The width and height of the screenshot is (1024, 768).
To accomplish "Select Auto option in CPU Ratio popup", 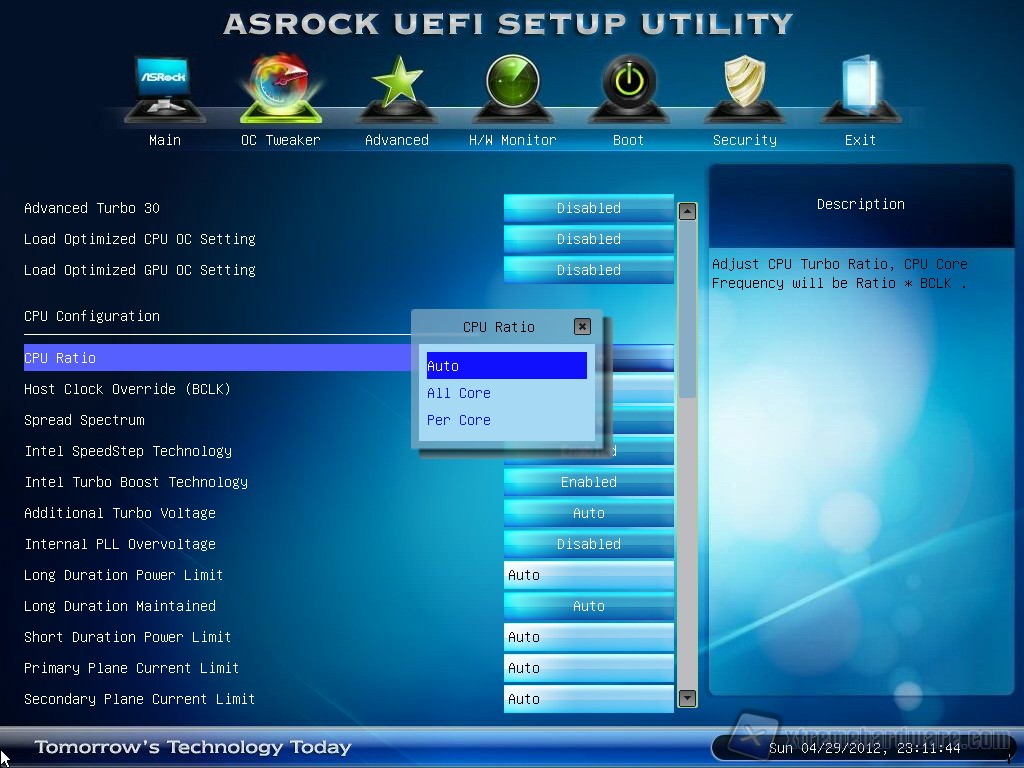I will click(x=506, y=366).
